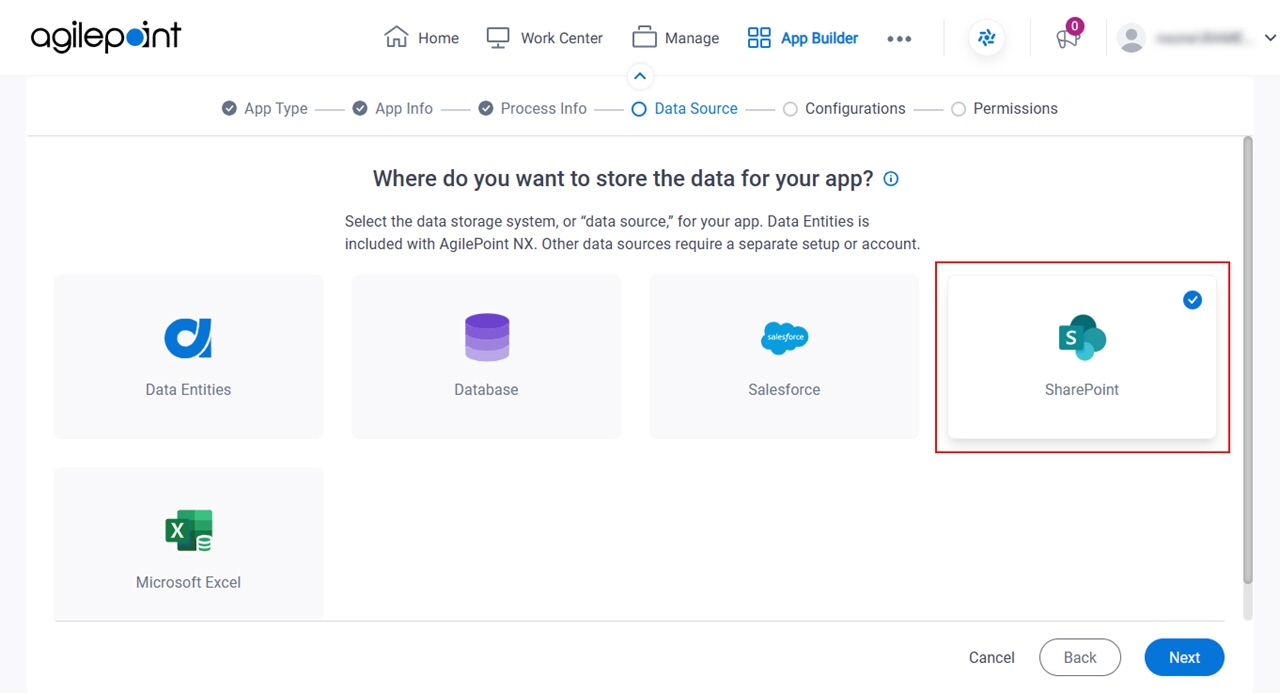
Task: Choose the Salesforce card
Action: 784,356
